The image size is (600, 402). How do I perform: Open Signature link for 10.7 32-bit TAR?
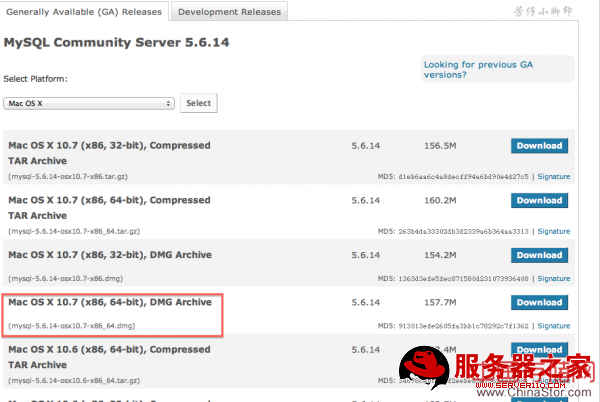[554, 176]
